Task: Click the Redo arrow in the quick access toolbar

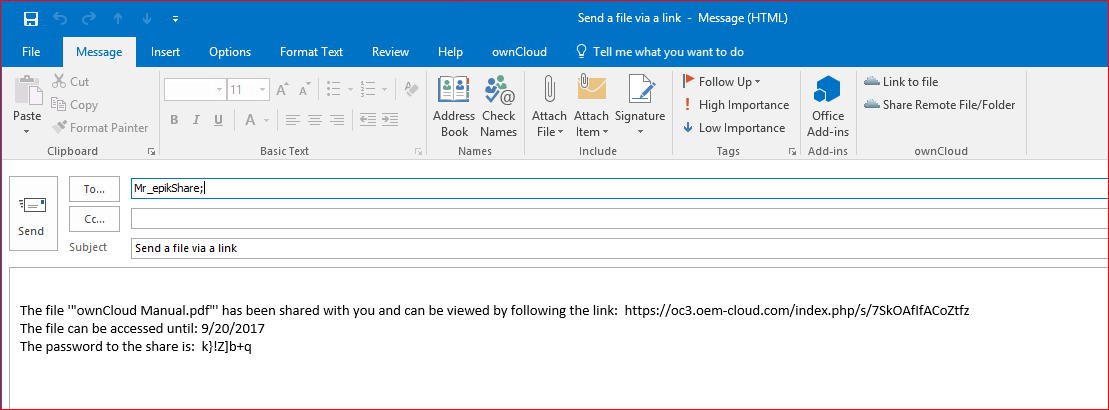Action: click(x=89, y=18)
